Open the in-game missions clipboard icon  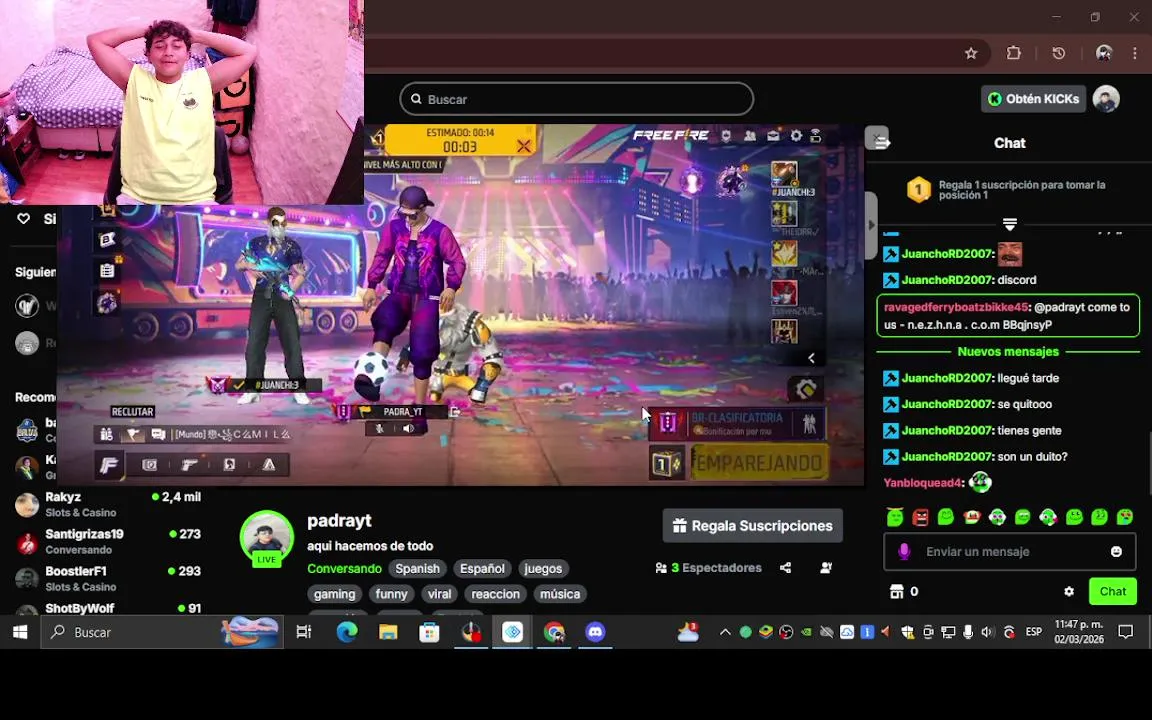107,270
